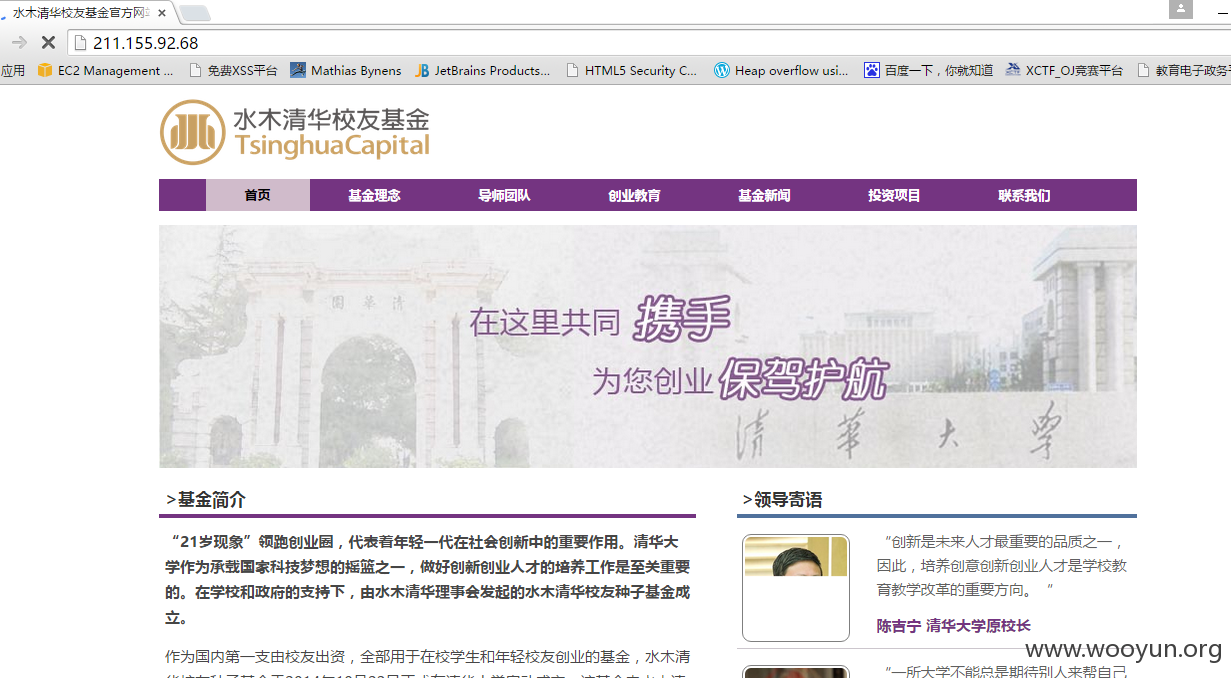1231x678 pixels.
Task: Open the Heap overflow WordPress bookmark
Action: [781, 71]
